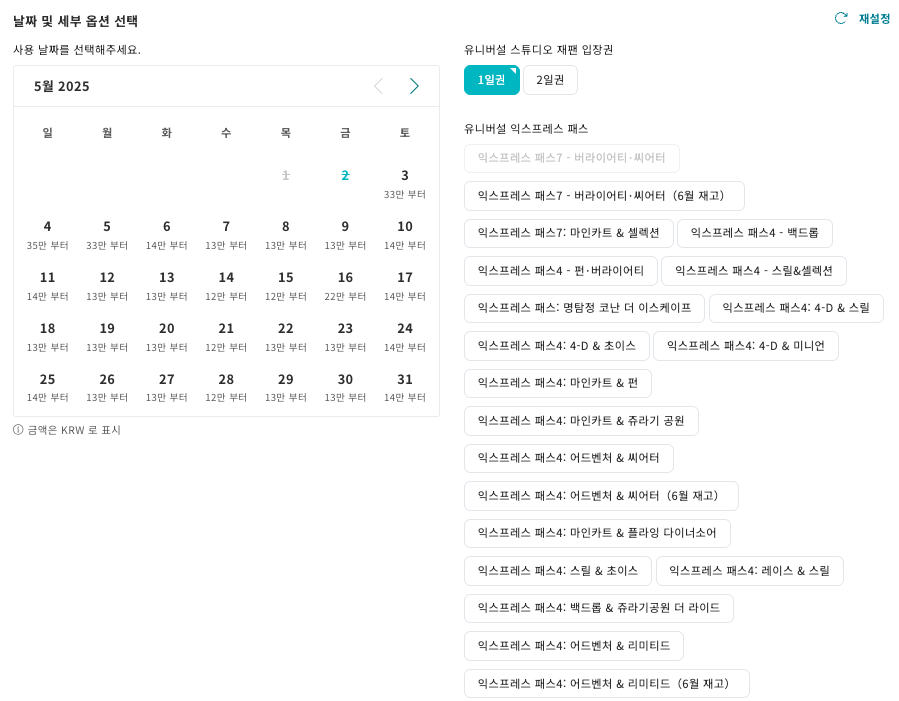Choose 익스프레스 패스4: 4-D & 초이스

(x=556, y=346)
